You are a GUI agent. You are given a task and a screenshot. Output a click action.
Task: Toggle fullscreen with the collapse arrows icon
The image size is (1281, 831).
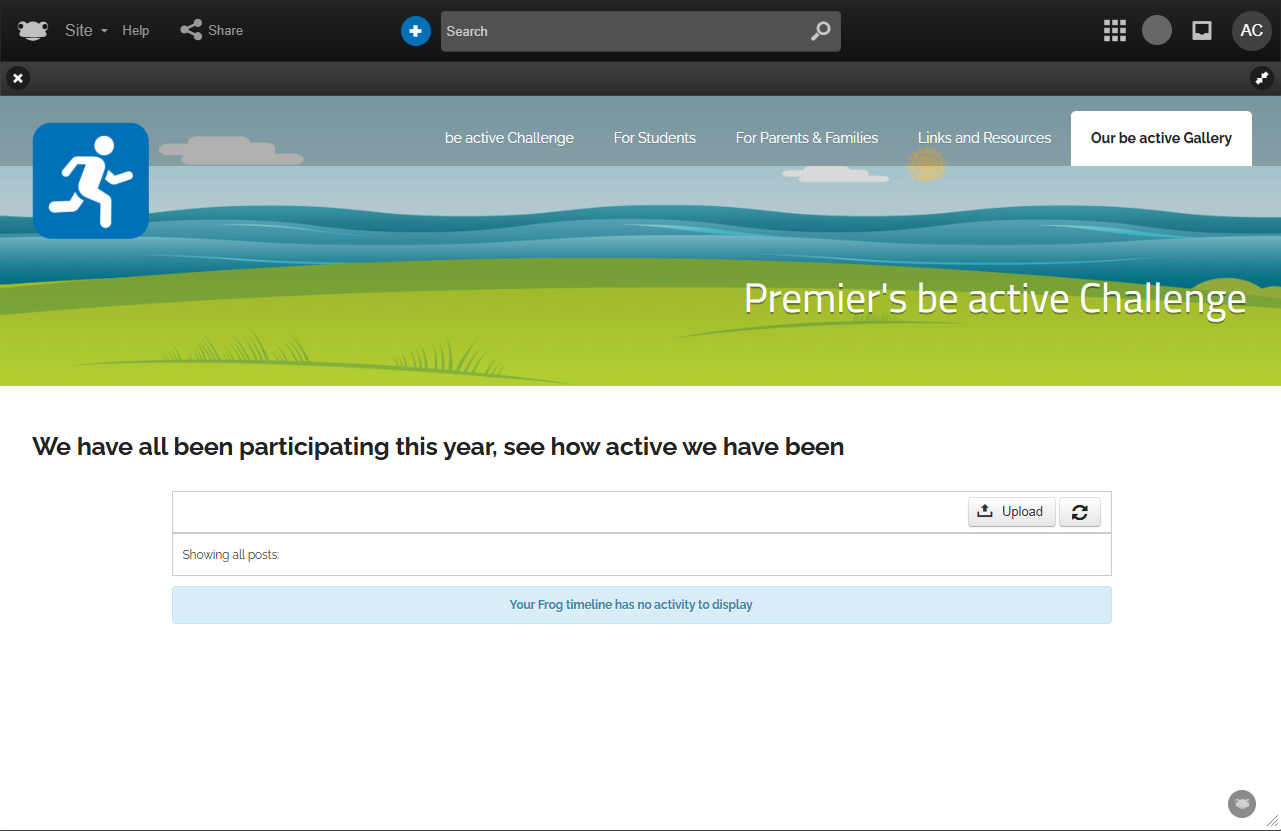coord(1261,78)
